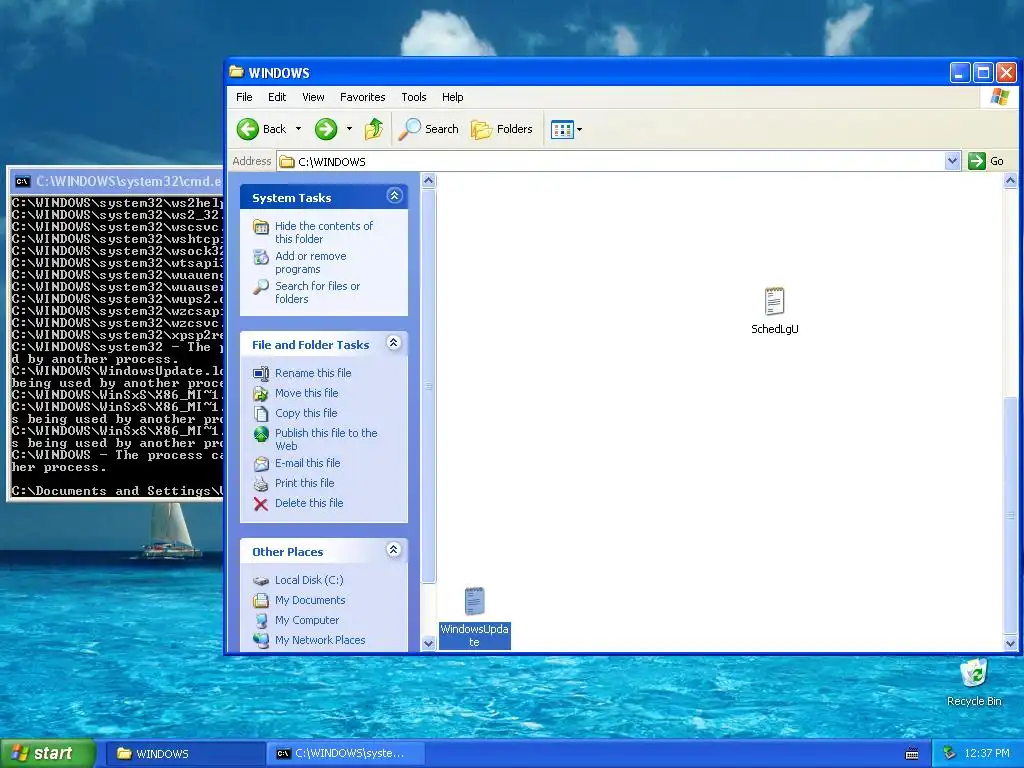Open the Recycle Bin desktop icon

(974, 673)
